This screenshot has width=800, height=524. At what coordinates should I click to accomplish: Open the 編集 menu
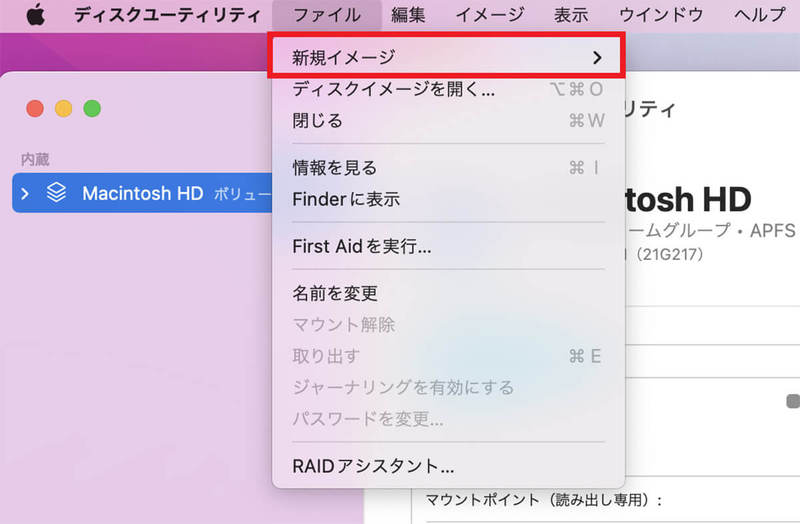coord(408,15)
